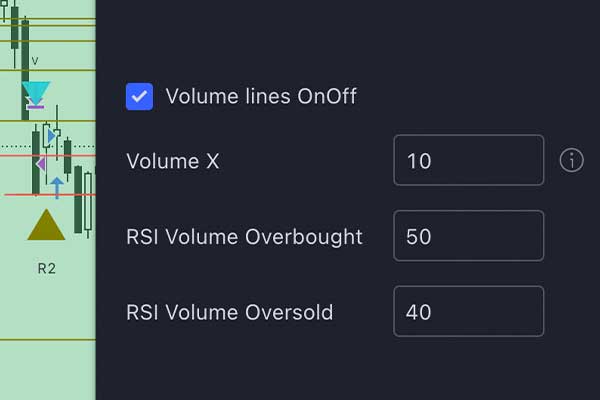Select the olive up-pointing triangle marker
The width and height of the screenshot is (600, 400).
46,225
